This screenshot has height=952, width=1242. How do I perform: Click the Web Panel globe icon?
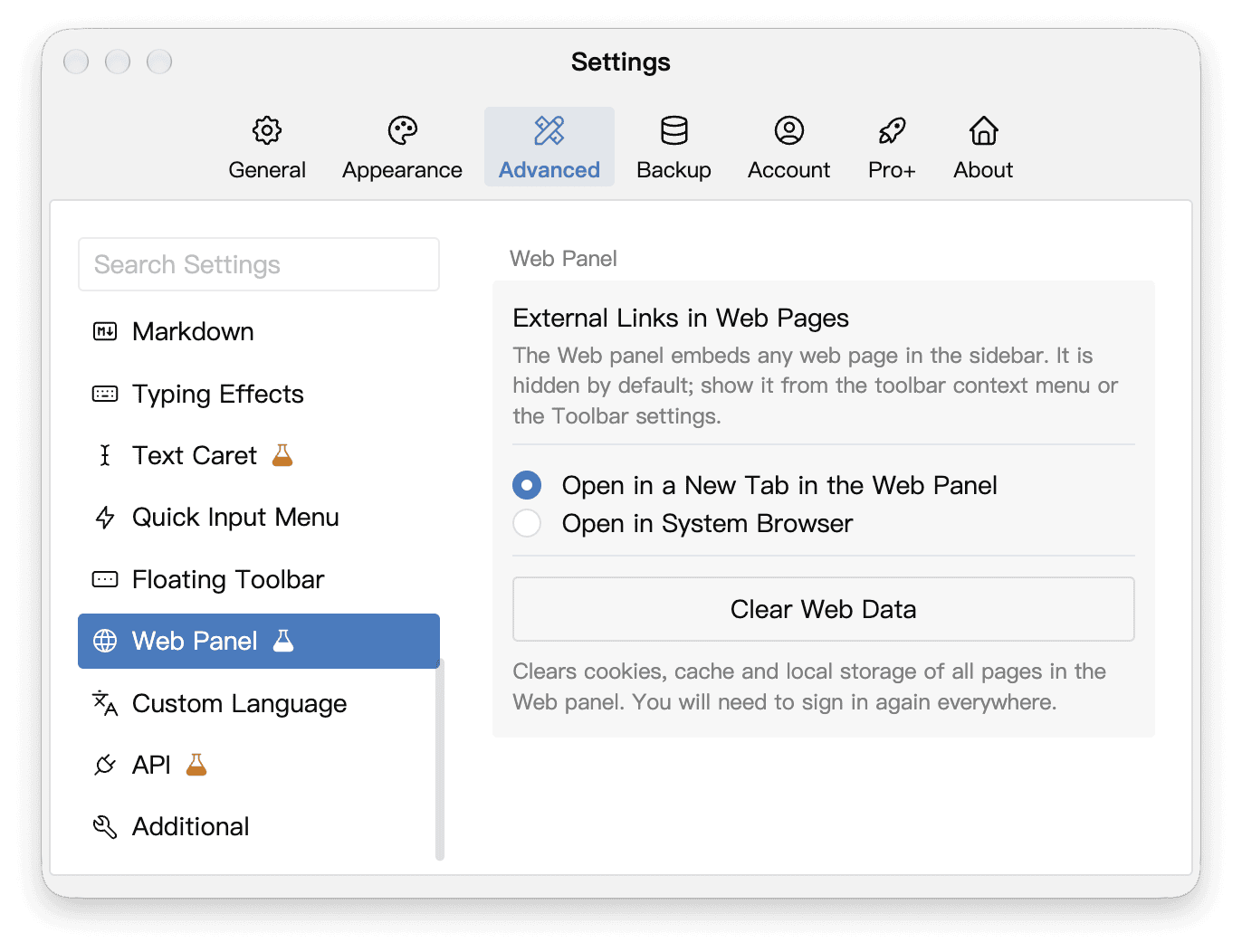105,641
